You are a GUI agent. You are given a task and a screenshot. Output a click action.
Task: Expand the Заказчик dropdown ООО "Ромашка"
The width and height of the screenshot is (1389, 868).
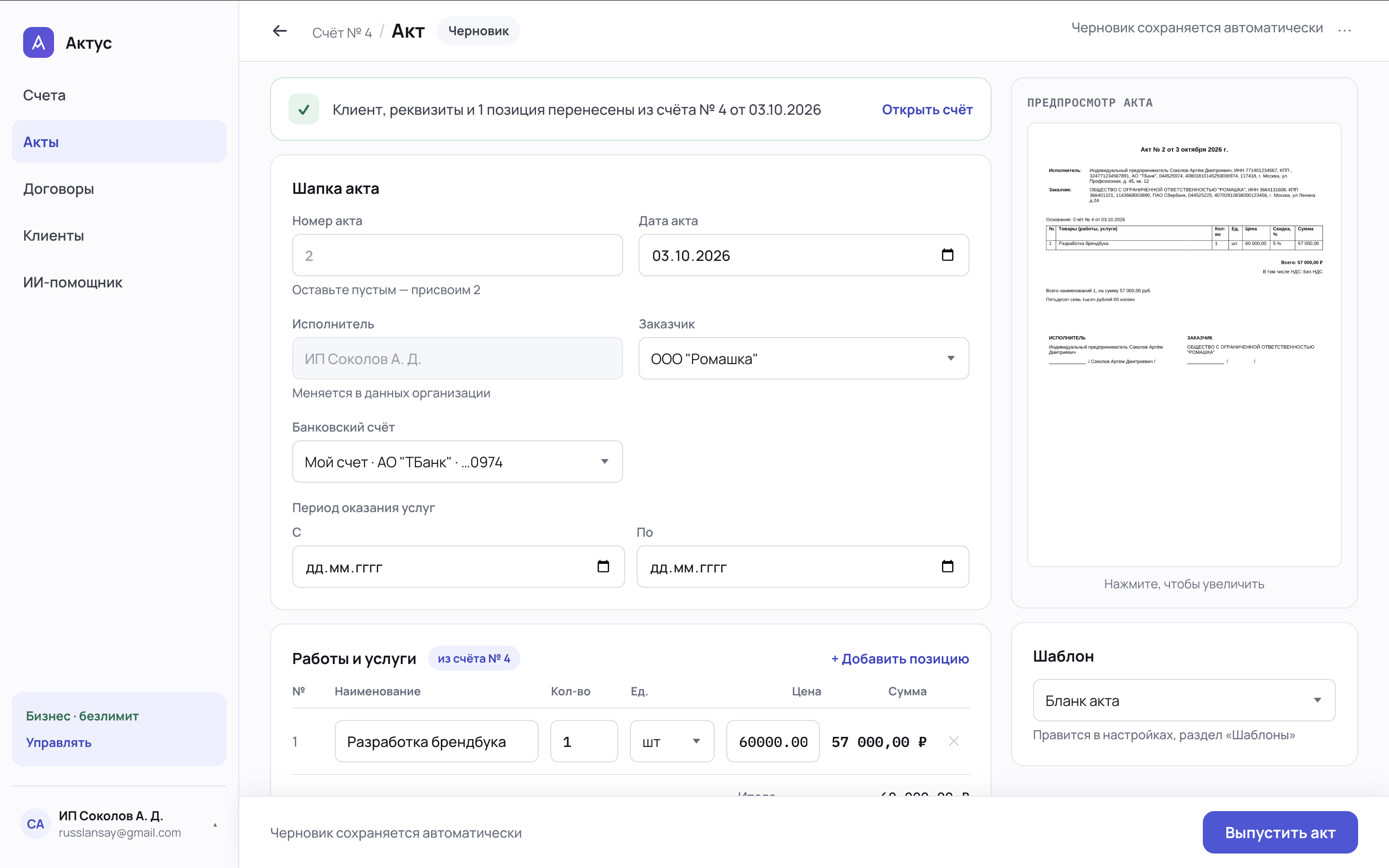[x=803, y=358]
